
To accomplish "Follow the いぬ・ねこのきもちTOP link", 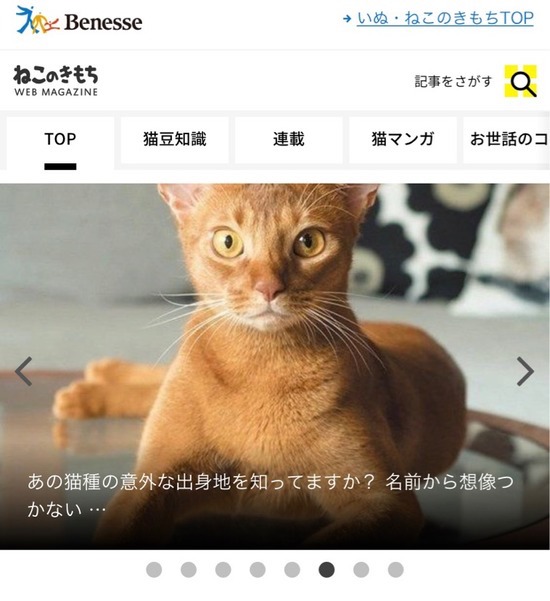I will coord(445,18).
